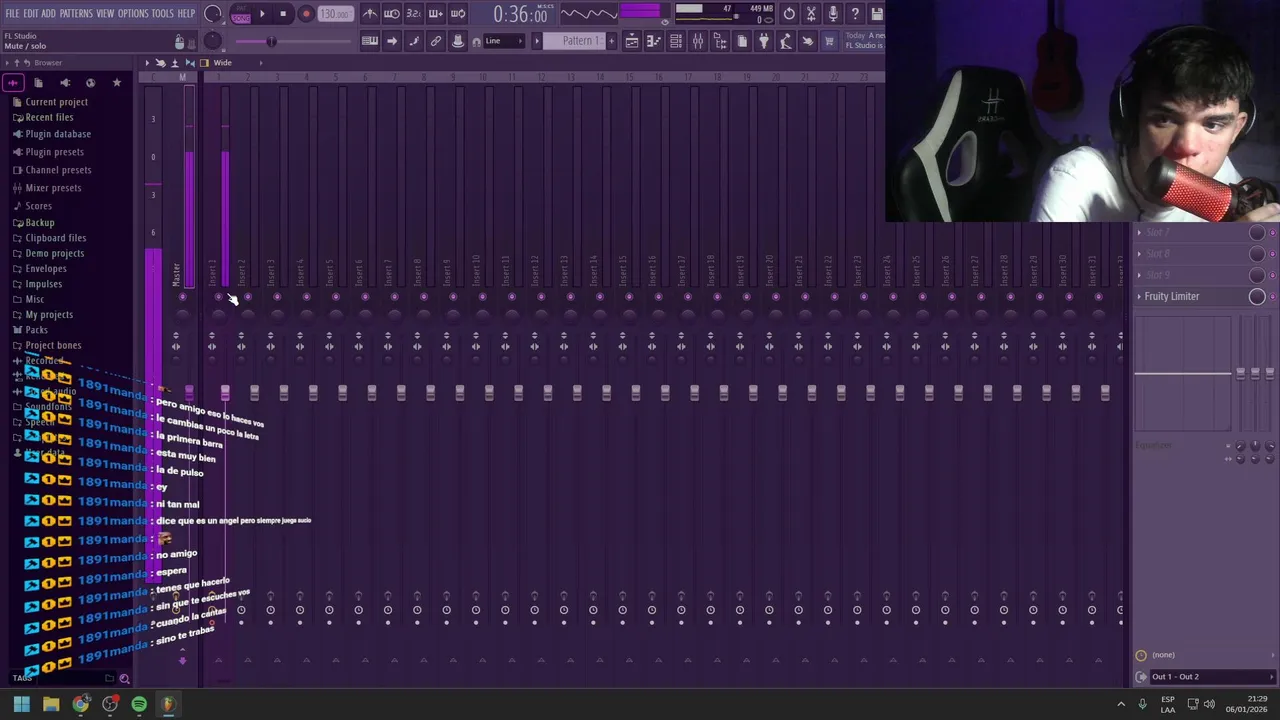This screenshot has width=1280, height=720.
Task: Open the PATTERNS menu
Action: tap(76, 13)
